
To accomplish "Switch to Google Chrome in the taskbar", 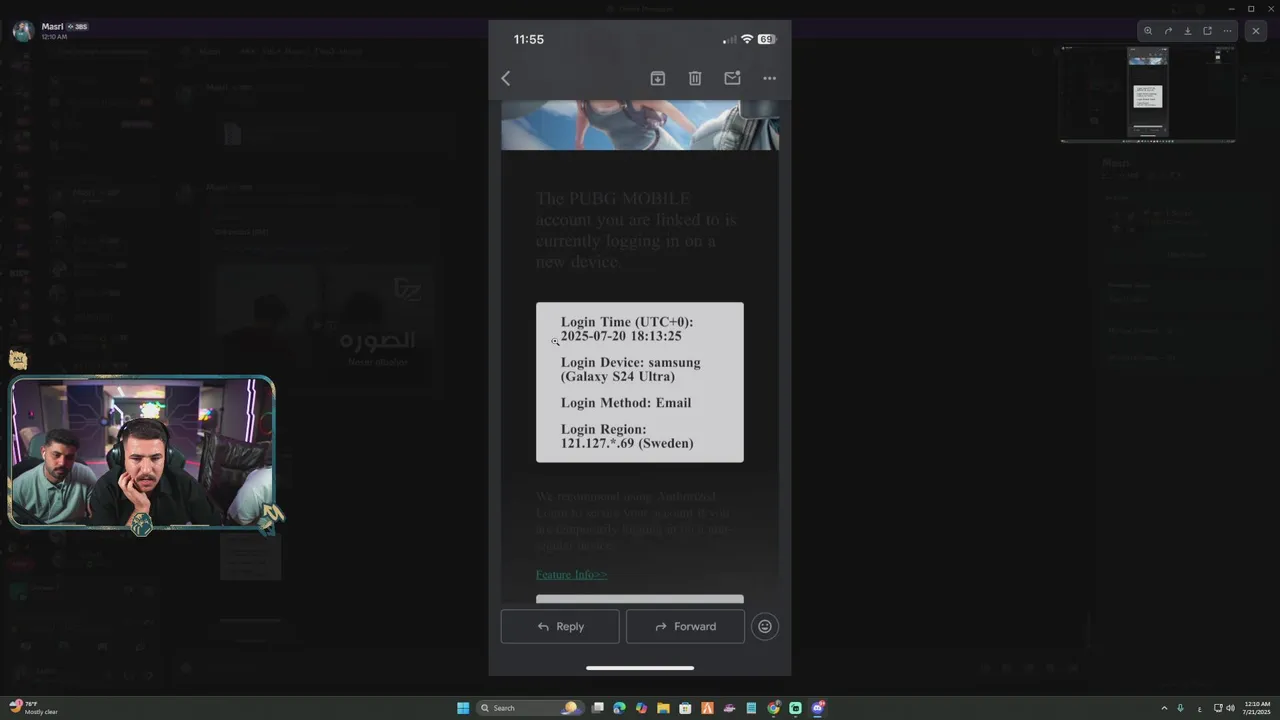I will point(773,708).
